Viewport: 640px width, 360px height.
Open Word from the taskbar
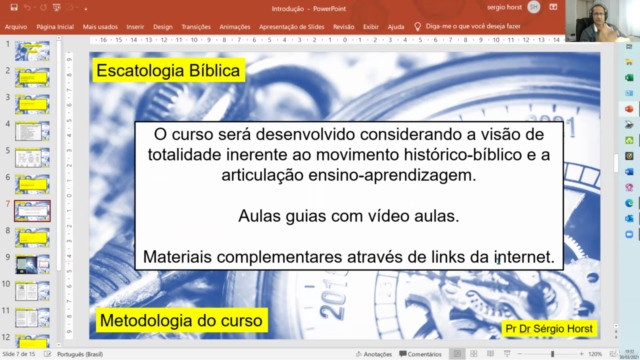629,172
